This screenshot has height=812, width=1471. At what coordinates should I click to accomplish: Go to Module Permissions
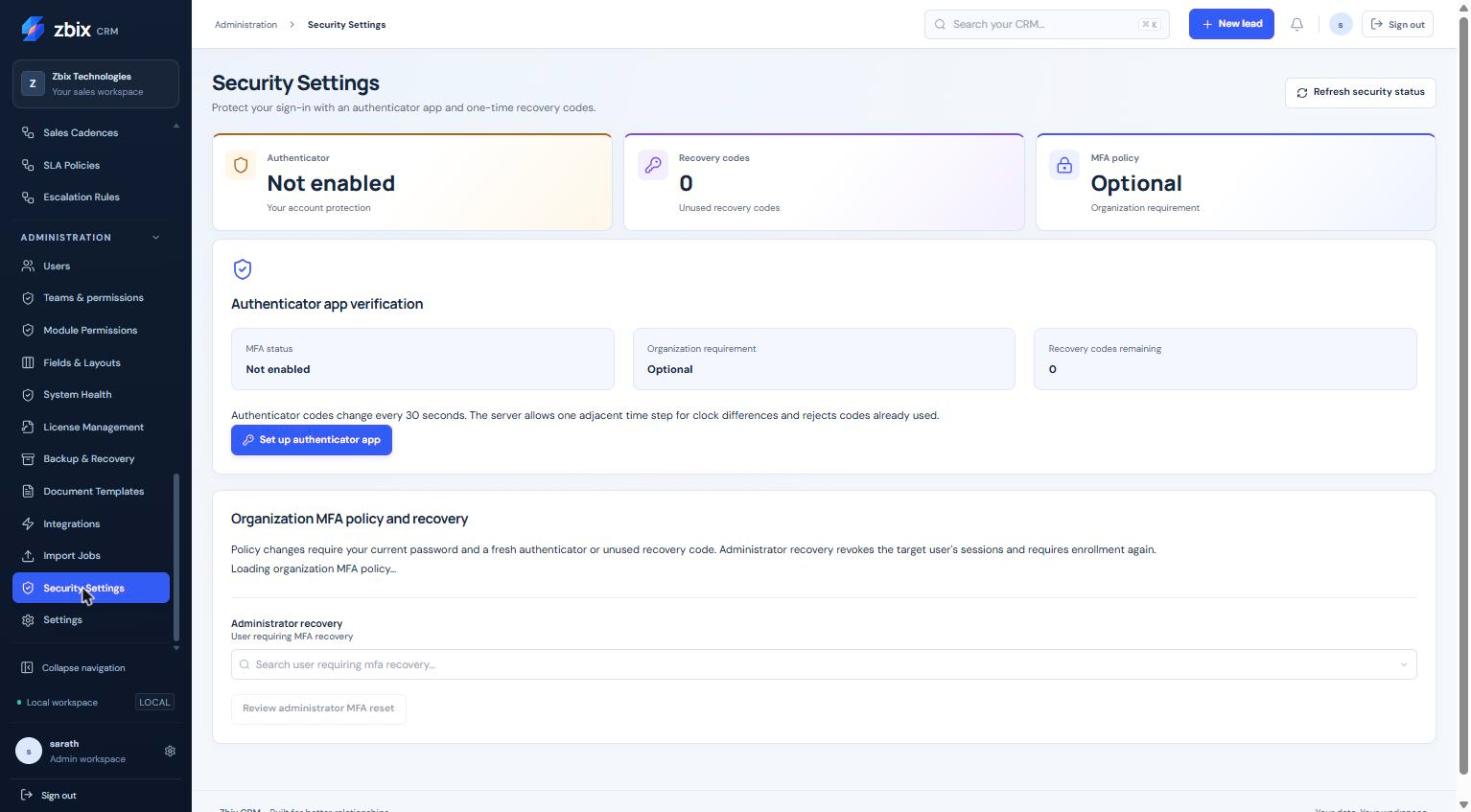click(91, 330)
